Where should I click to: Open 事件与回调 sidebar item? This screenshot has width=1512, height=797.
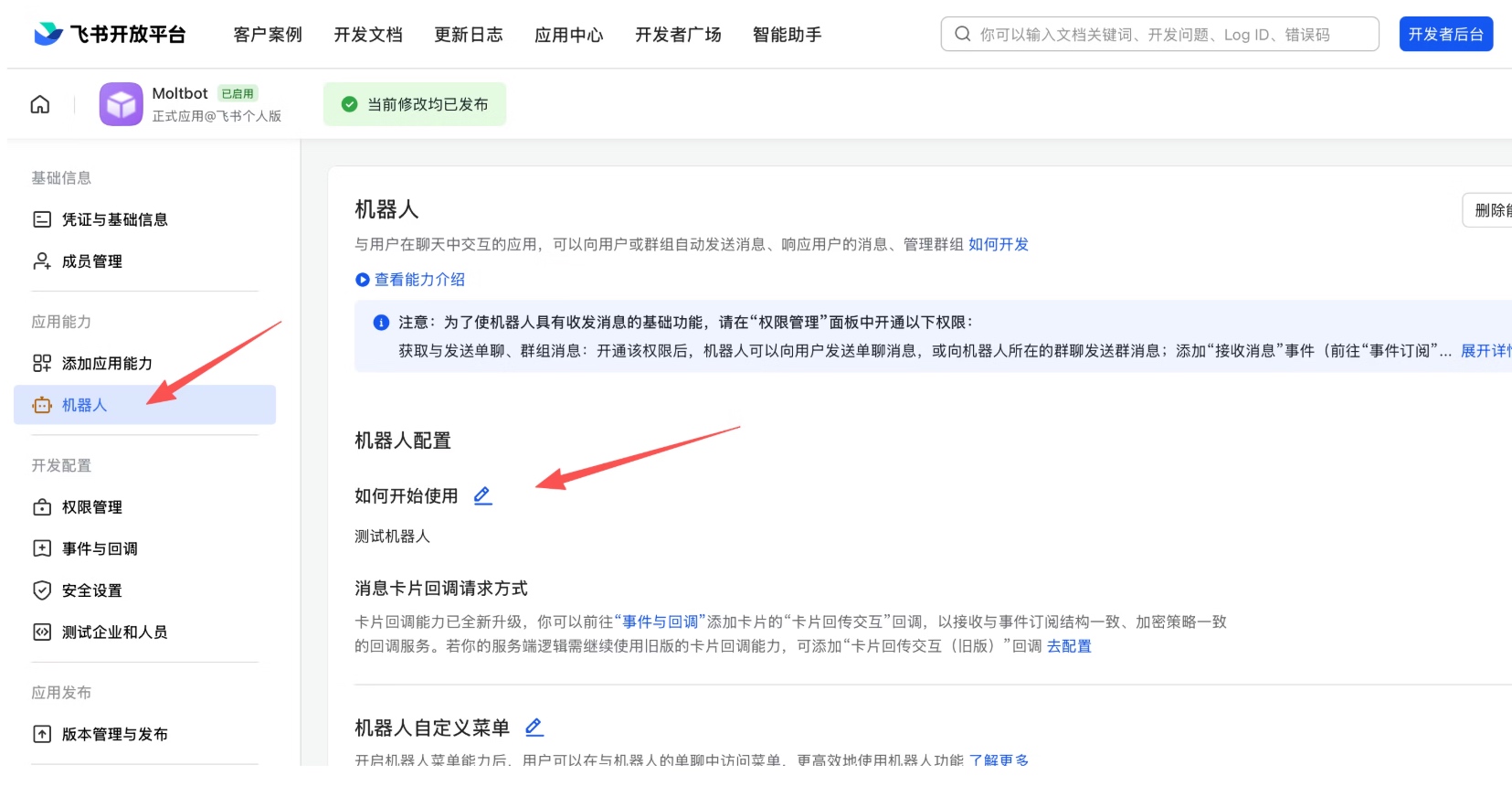click(99, 548)
